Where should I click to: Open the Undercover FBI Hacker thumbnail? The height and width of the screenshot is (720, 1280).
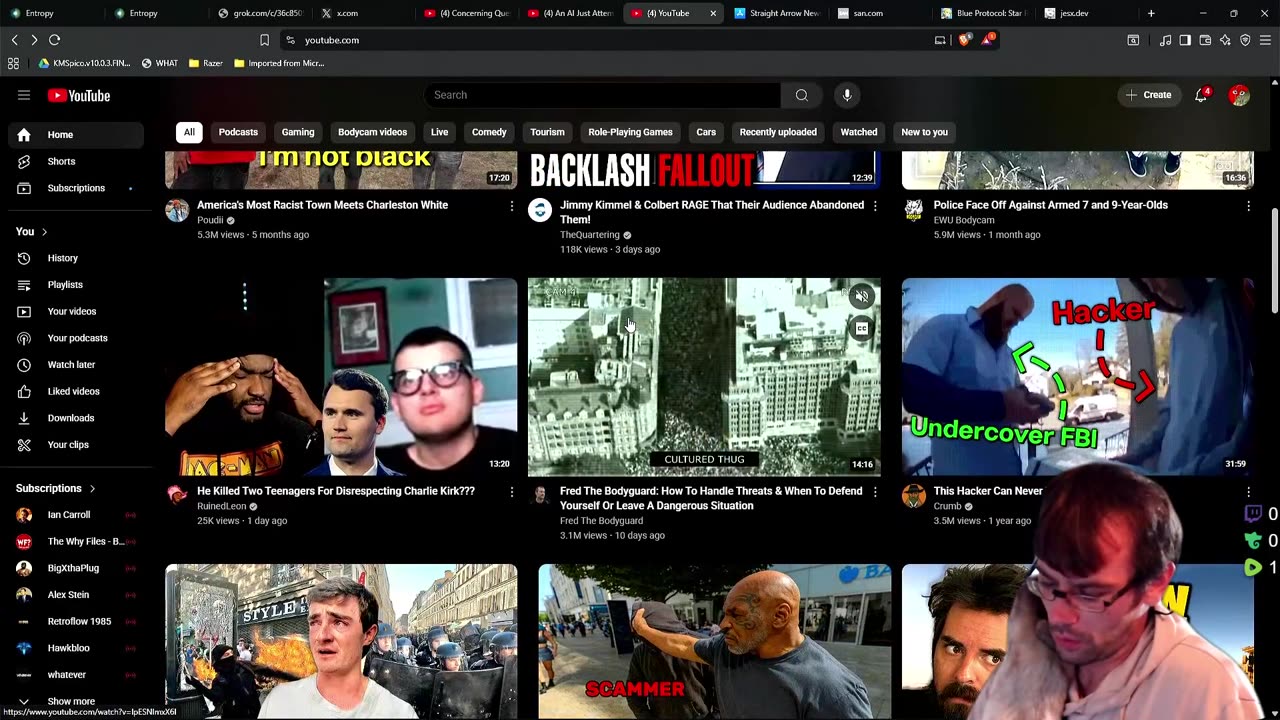click(1078, 376)
